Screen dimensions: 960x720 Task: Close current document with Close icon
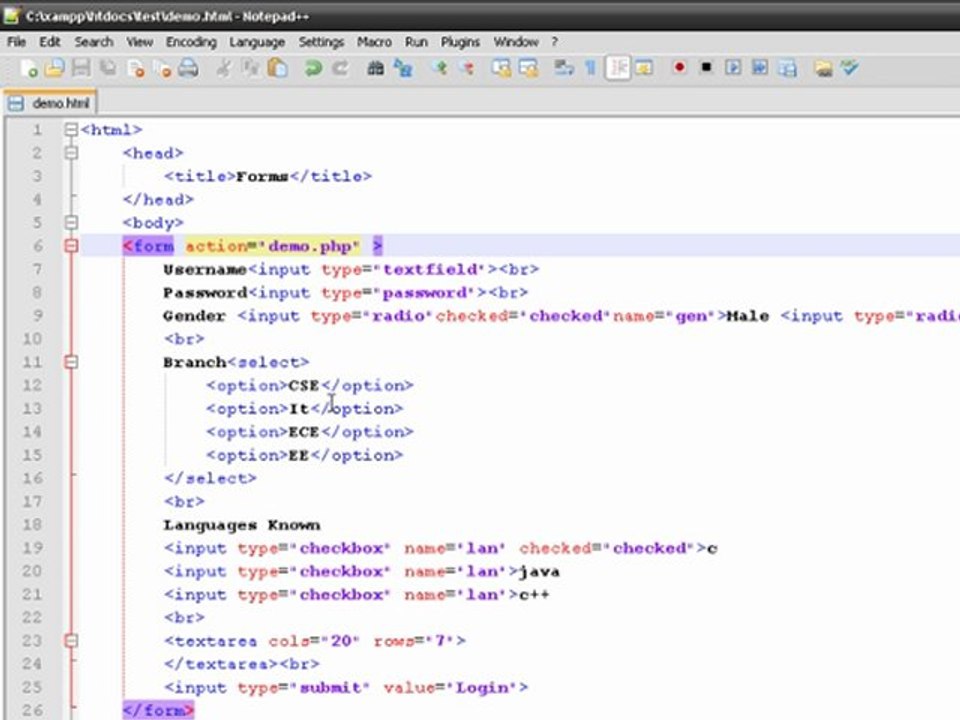(136, 68)
